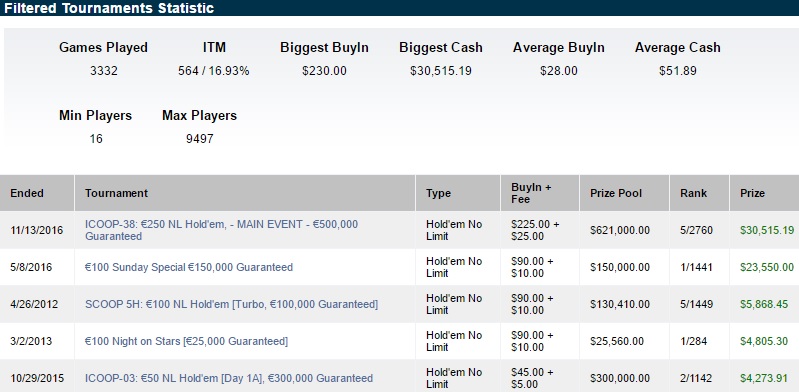This screenshot has height=392, width=799.
Task: Click the $30,515.19 prize amount
Action: (x=767, y=230)
